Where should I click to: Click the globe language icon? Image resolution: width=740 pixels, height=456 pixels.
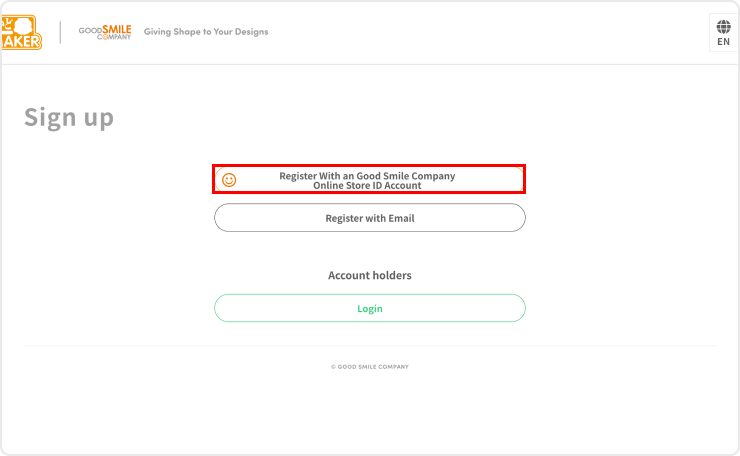pos(723,27)
